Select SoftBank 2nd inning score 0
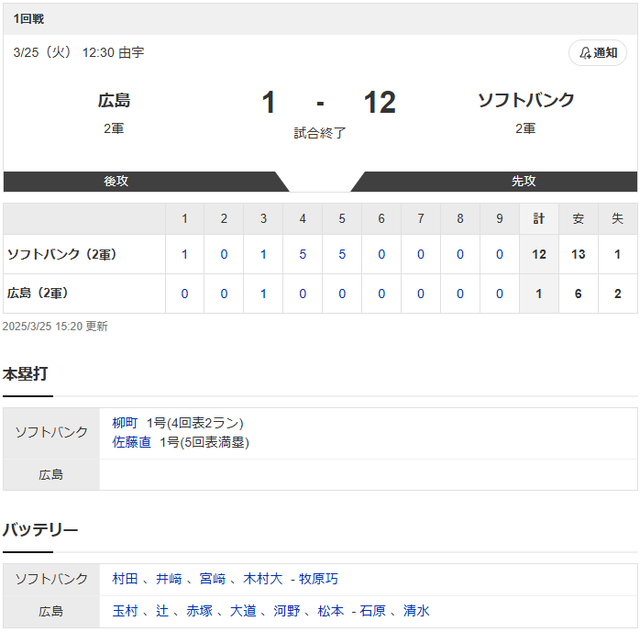640x632 pixels. click(x=224, y=254)
